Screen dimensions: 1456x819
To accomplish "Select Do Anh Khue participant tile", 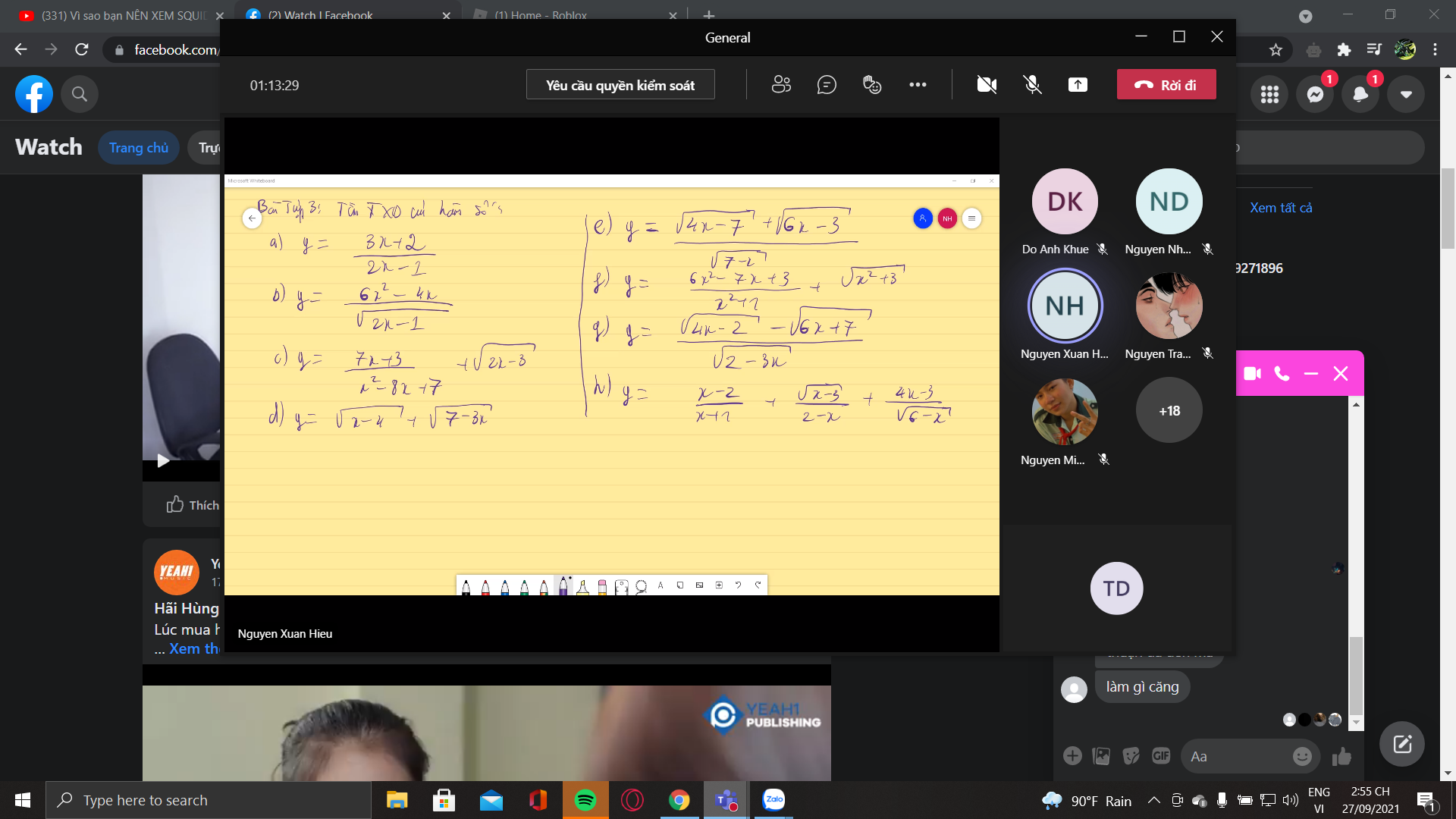I will point(1065,212).
